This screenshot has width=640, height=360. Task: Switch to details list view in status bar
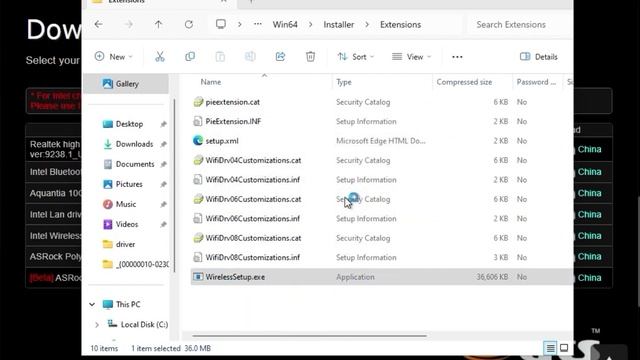click(x=550, y=348)
